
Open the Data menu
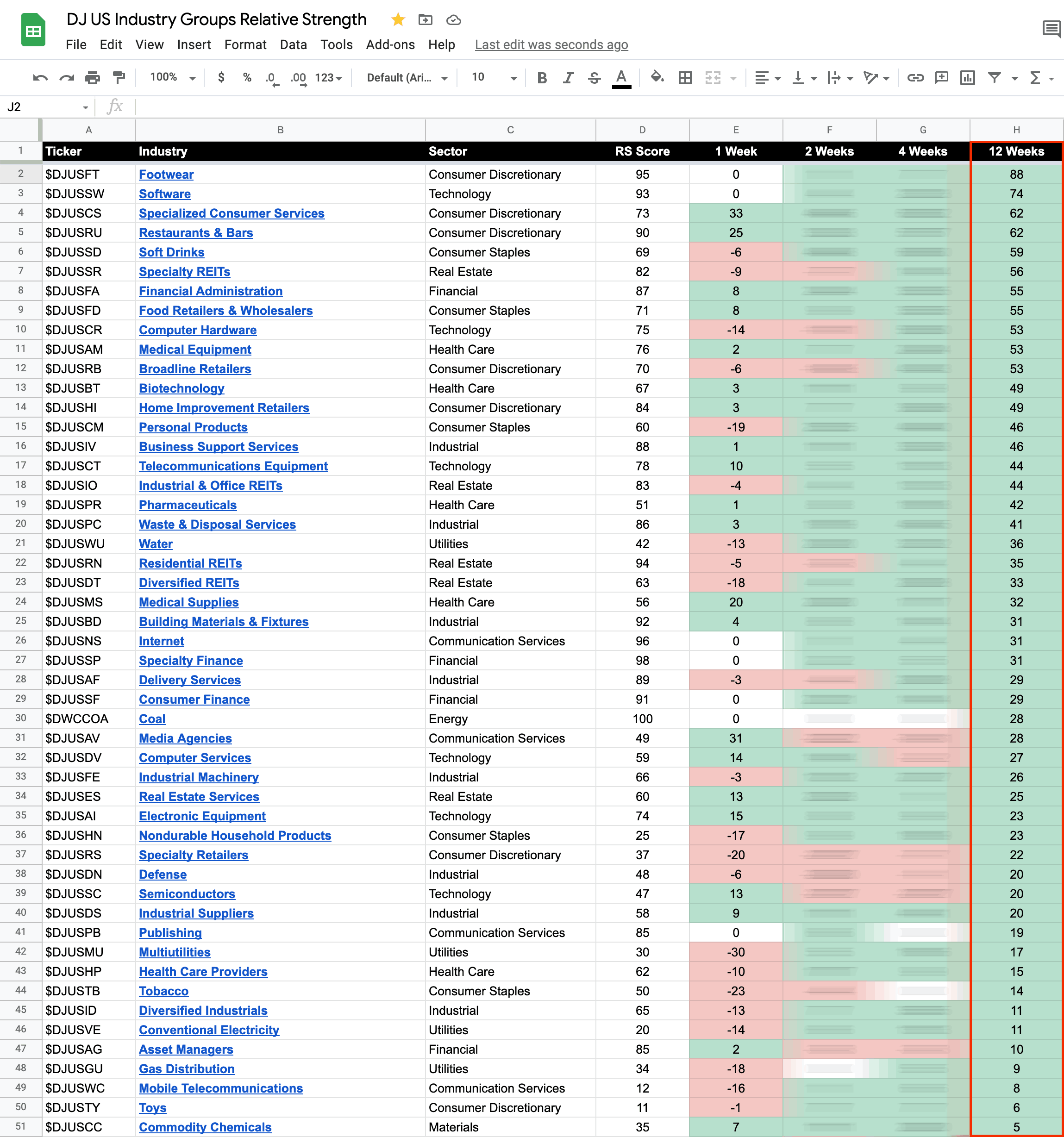point(293,44)
